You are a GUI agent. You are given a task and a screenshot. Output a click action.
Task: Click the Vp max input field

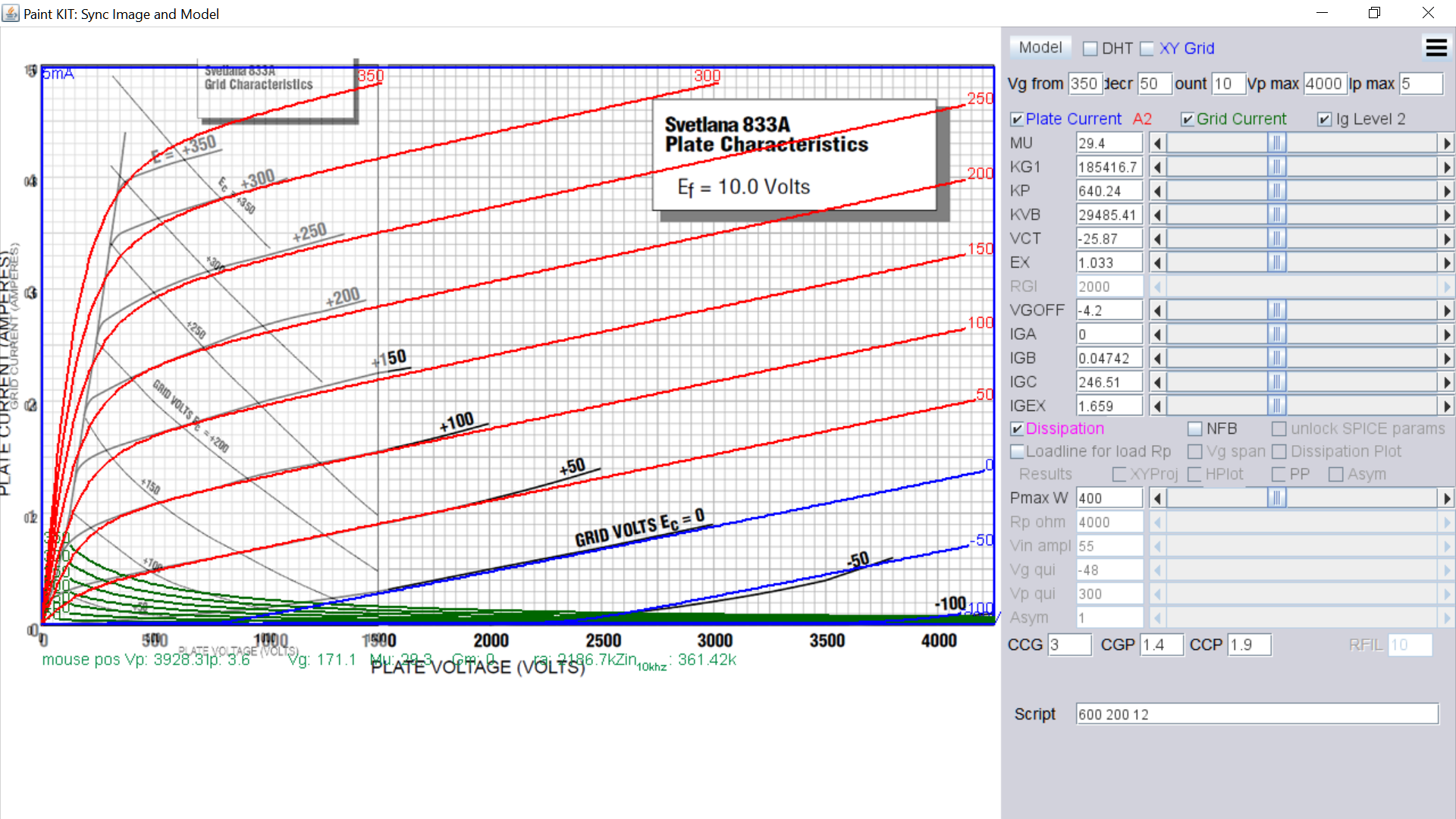pyautogui.click(x=1324, y=84)
